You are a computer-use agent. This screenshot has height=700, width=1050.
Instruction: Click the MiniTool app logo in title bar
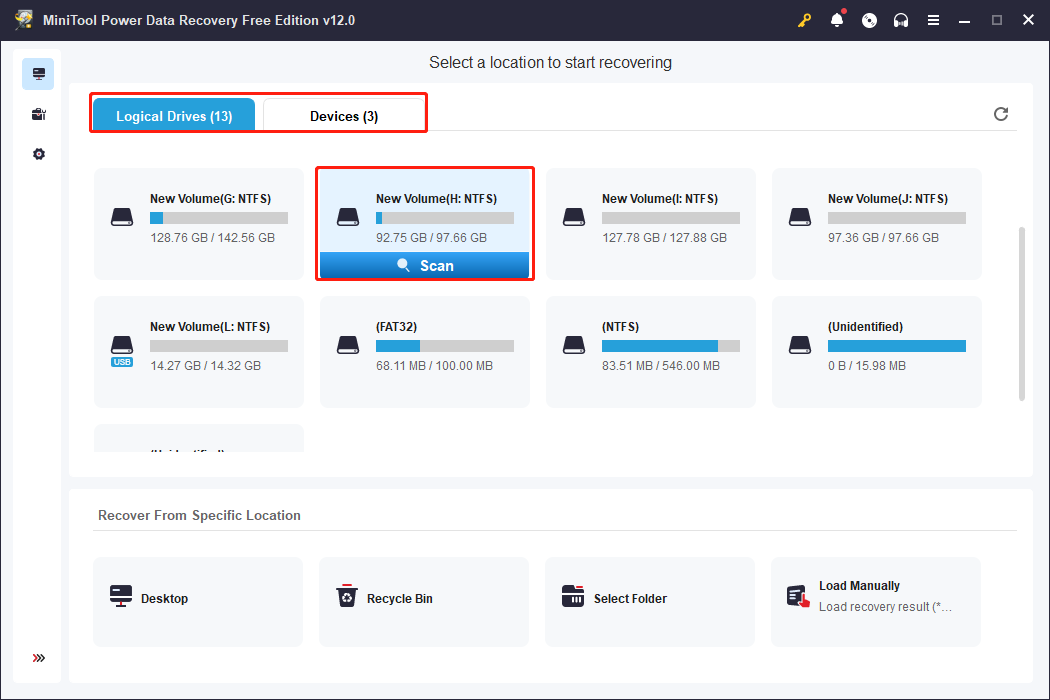(x=23, y=19)
